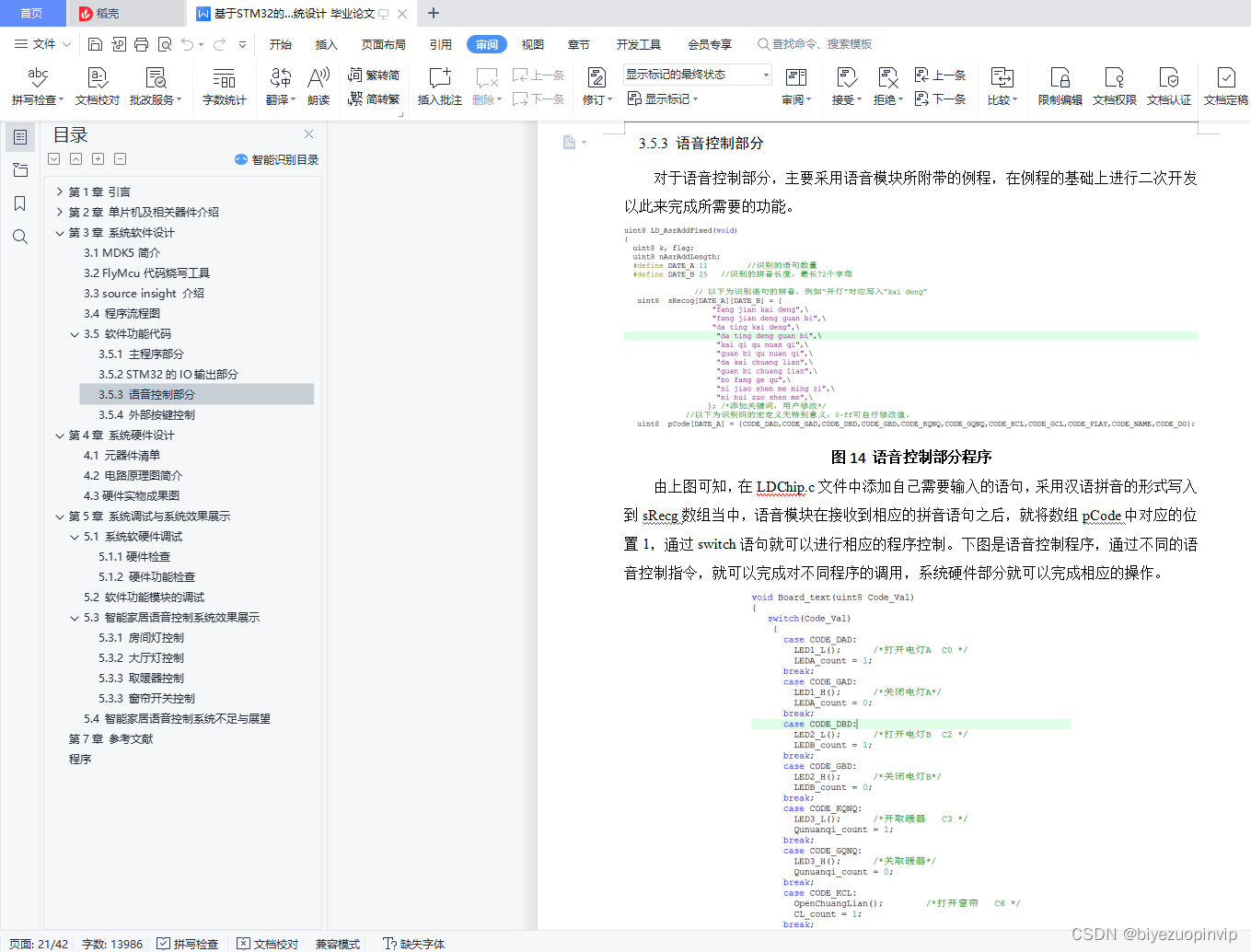The width and height of the screenshot is (1251, 952).
Task: Open the 会员专享 tab
Action: tap(710, 44)
